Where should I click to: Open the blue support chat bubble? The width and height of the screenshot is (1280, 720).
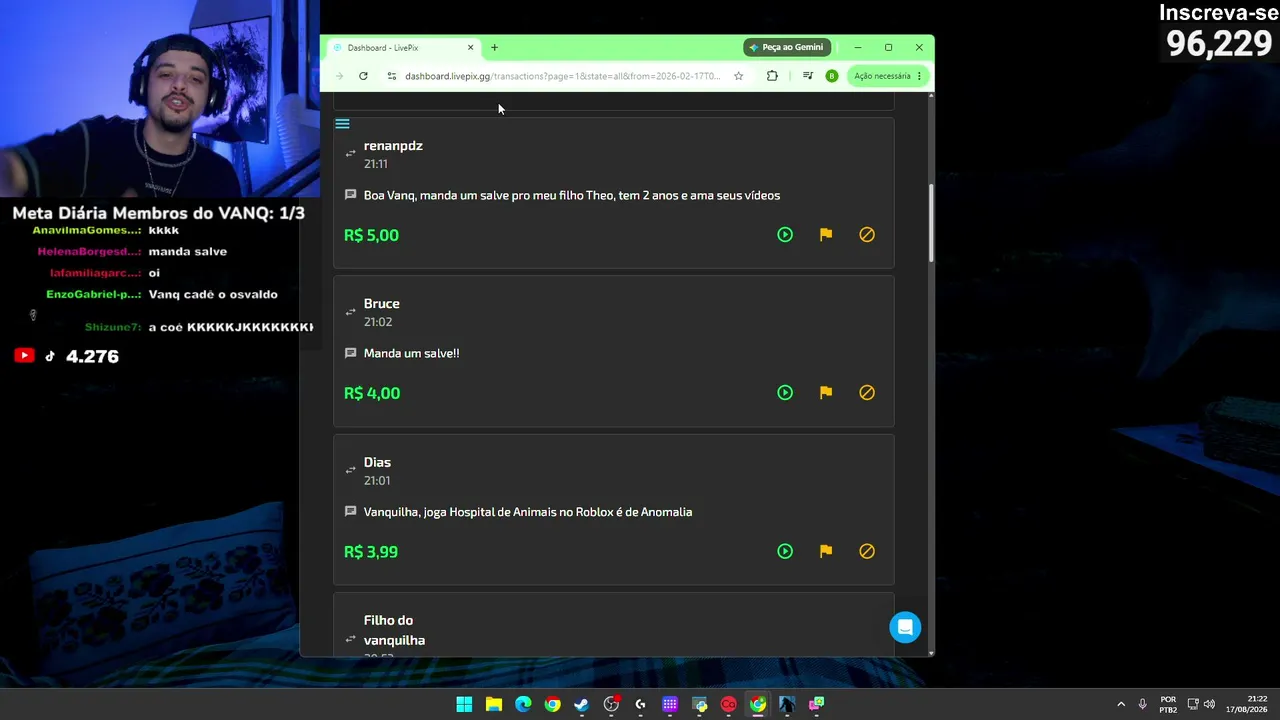(905, 627)
